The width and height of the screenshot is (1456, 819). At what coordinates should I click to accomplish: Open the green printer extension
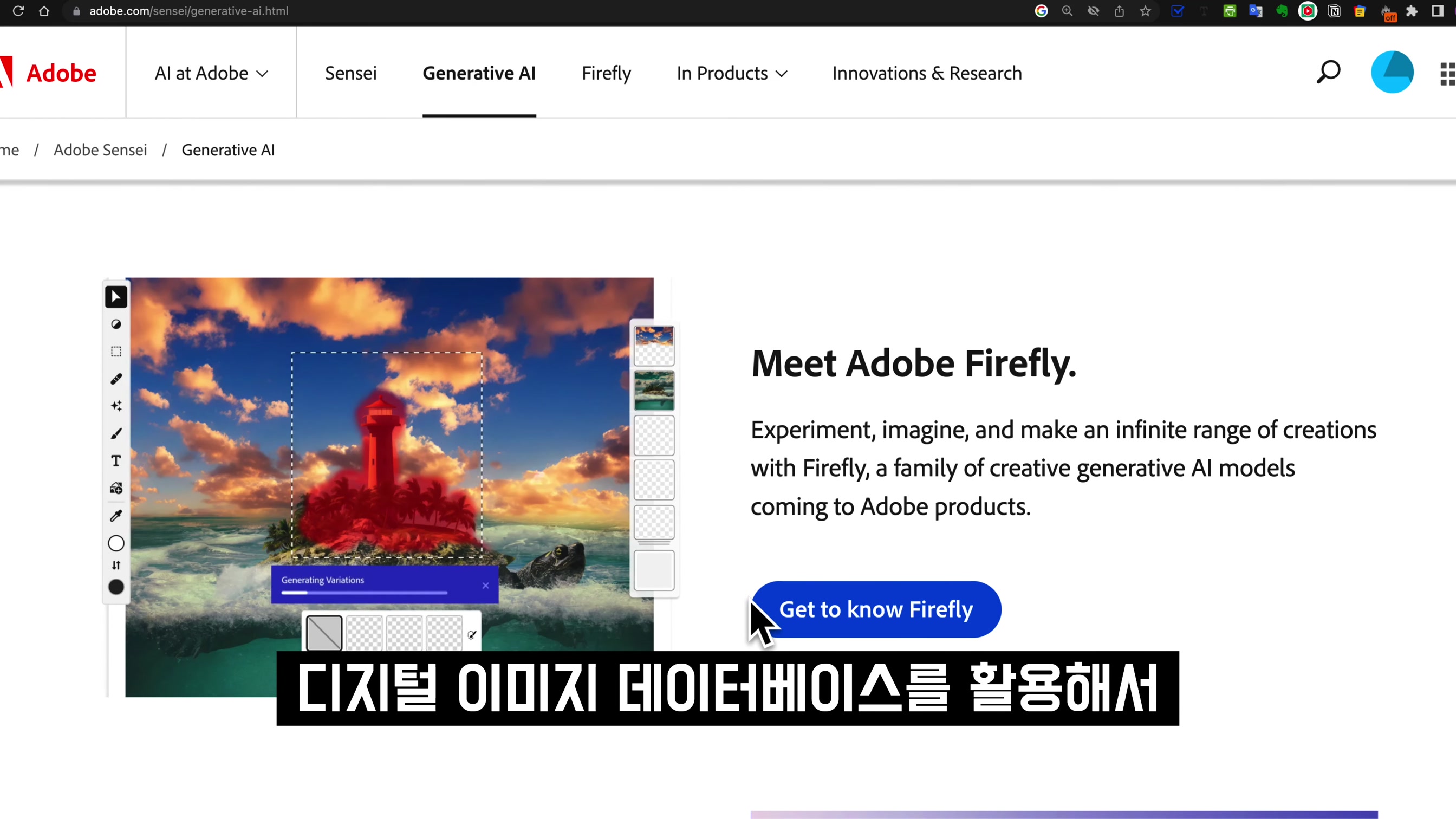click(1230, 11)
